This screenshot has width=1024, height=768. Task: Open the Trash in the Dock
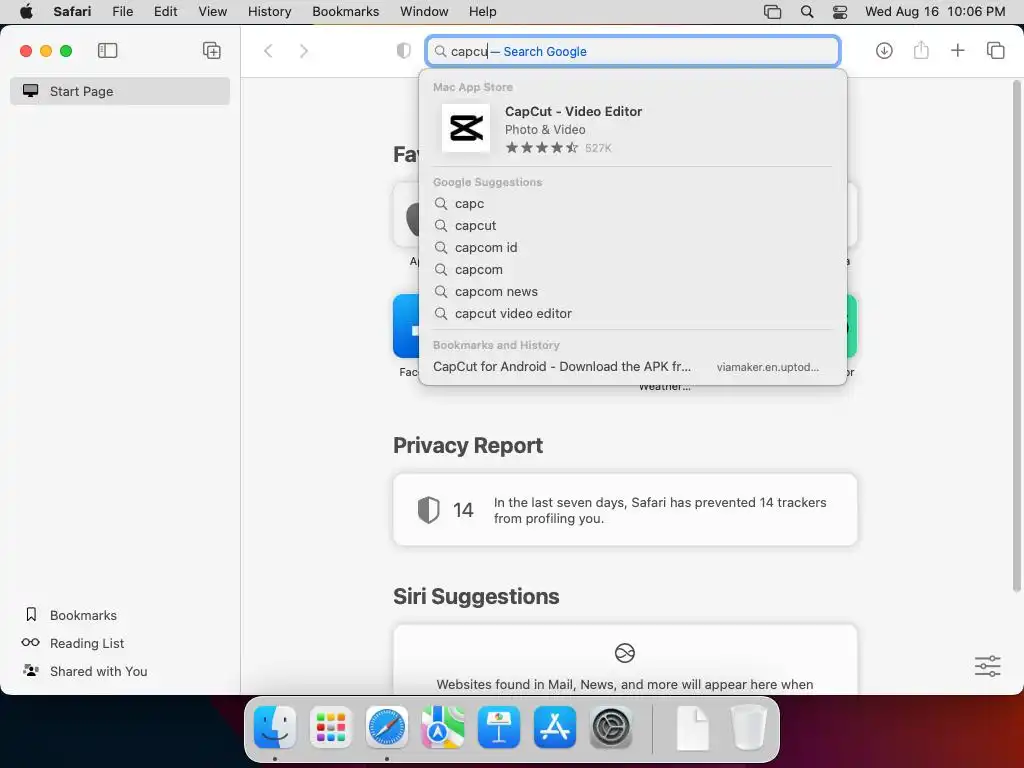(x=748, y=727)
